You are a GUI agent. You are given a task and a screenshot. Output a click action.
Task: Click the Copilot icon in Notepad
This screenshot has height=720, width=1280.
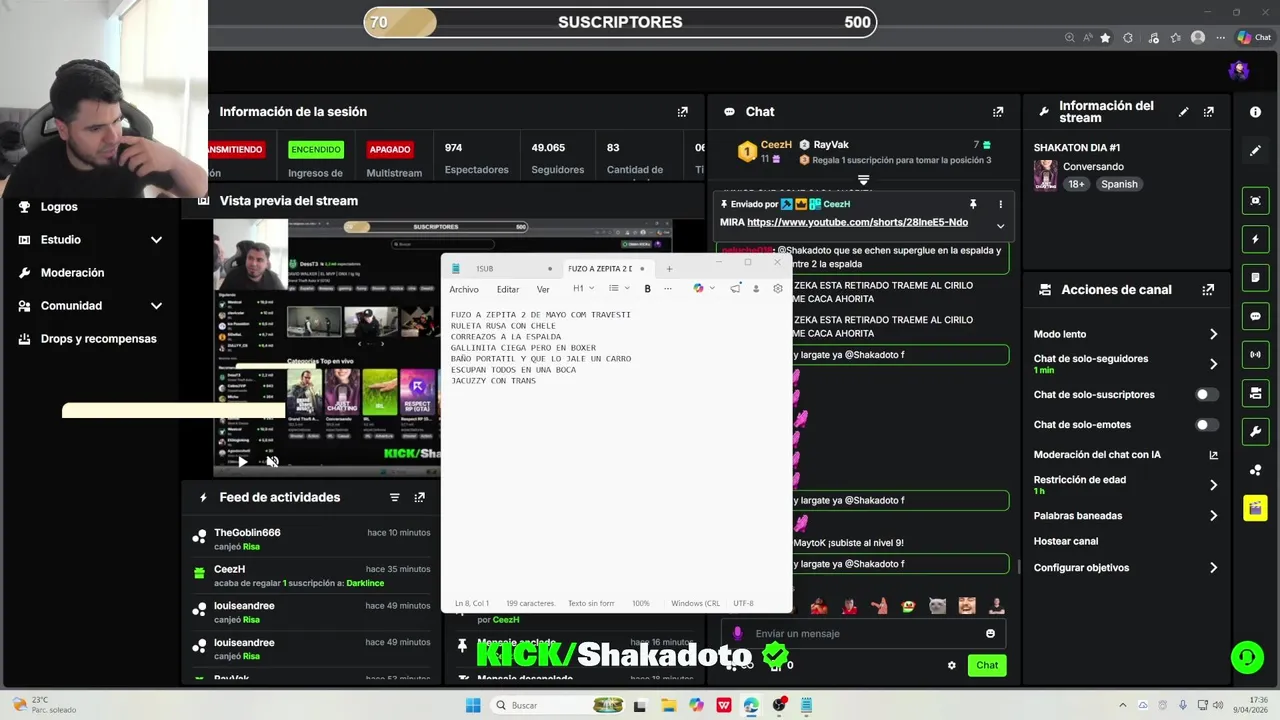tap(698, 289)
